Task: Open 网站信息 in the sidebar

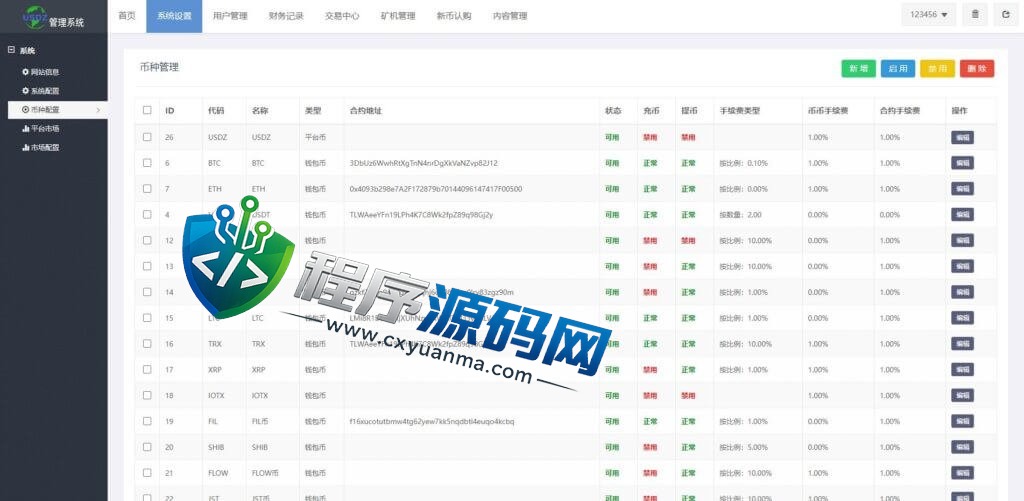Action: click(45, 72)
